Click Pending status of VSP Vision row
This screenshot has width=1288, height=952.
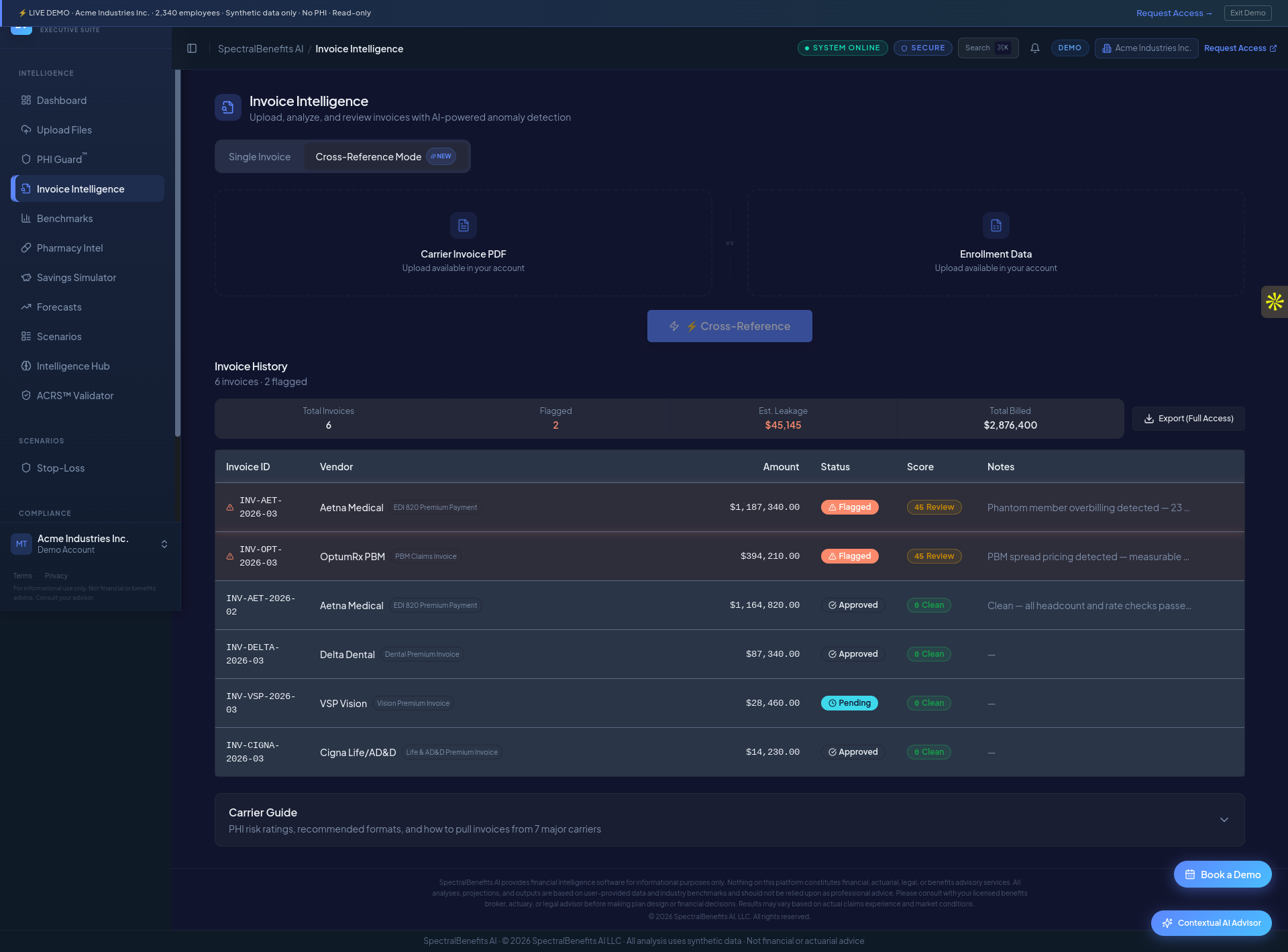click(849, 703)
